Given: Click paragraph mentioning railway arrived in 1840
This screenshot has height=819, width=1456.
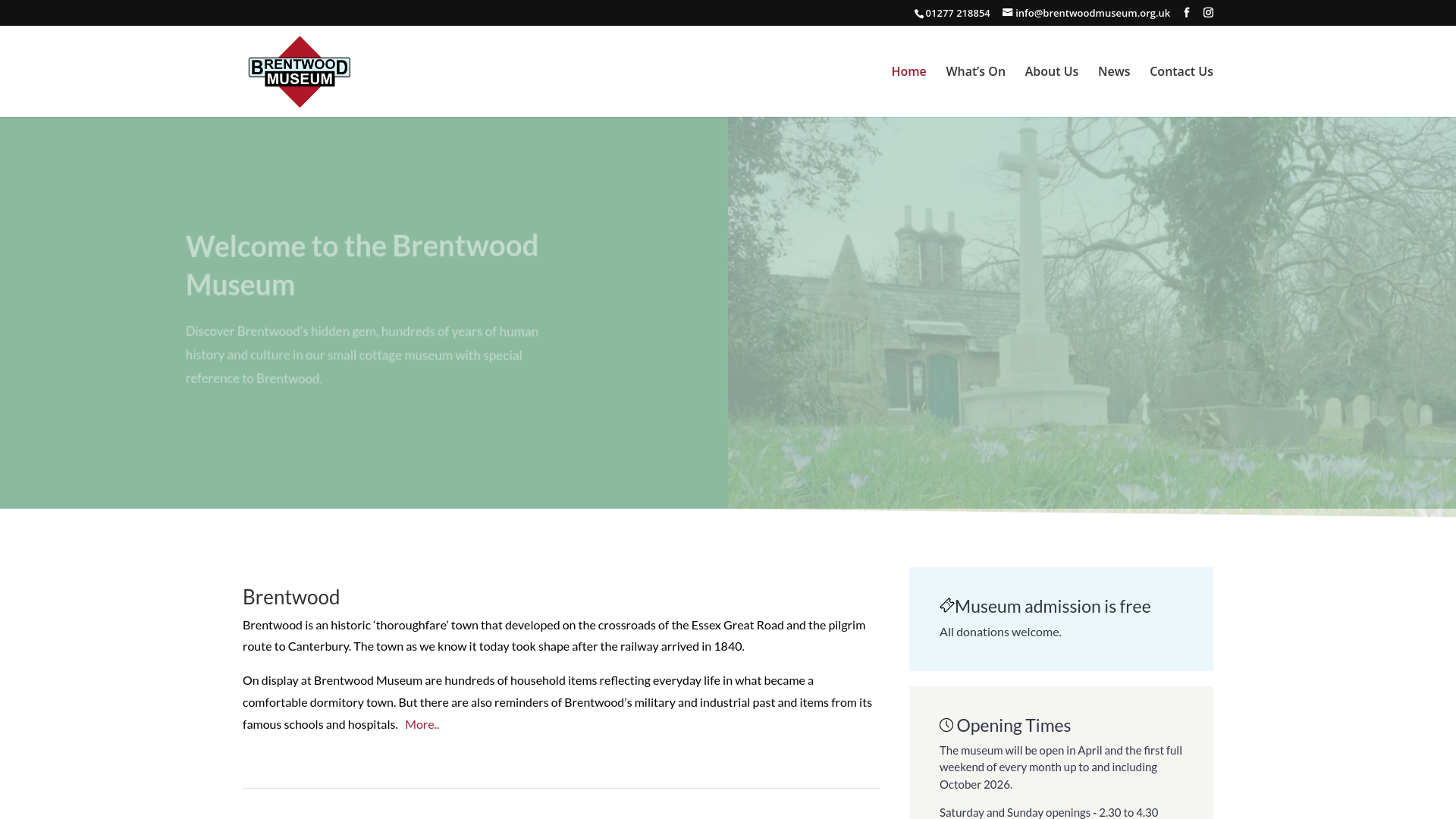Looking at the screenshot, I should tap(554, 635).
